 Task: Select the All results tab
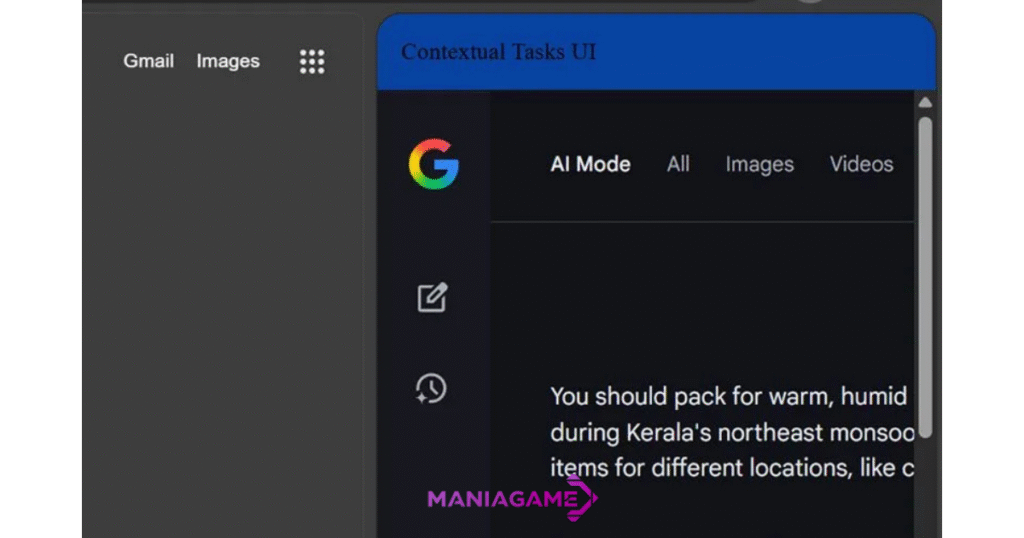678,164
